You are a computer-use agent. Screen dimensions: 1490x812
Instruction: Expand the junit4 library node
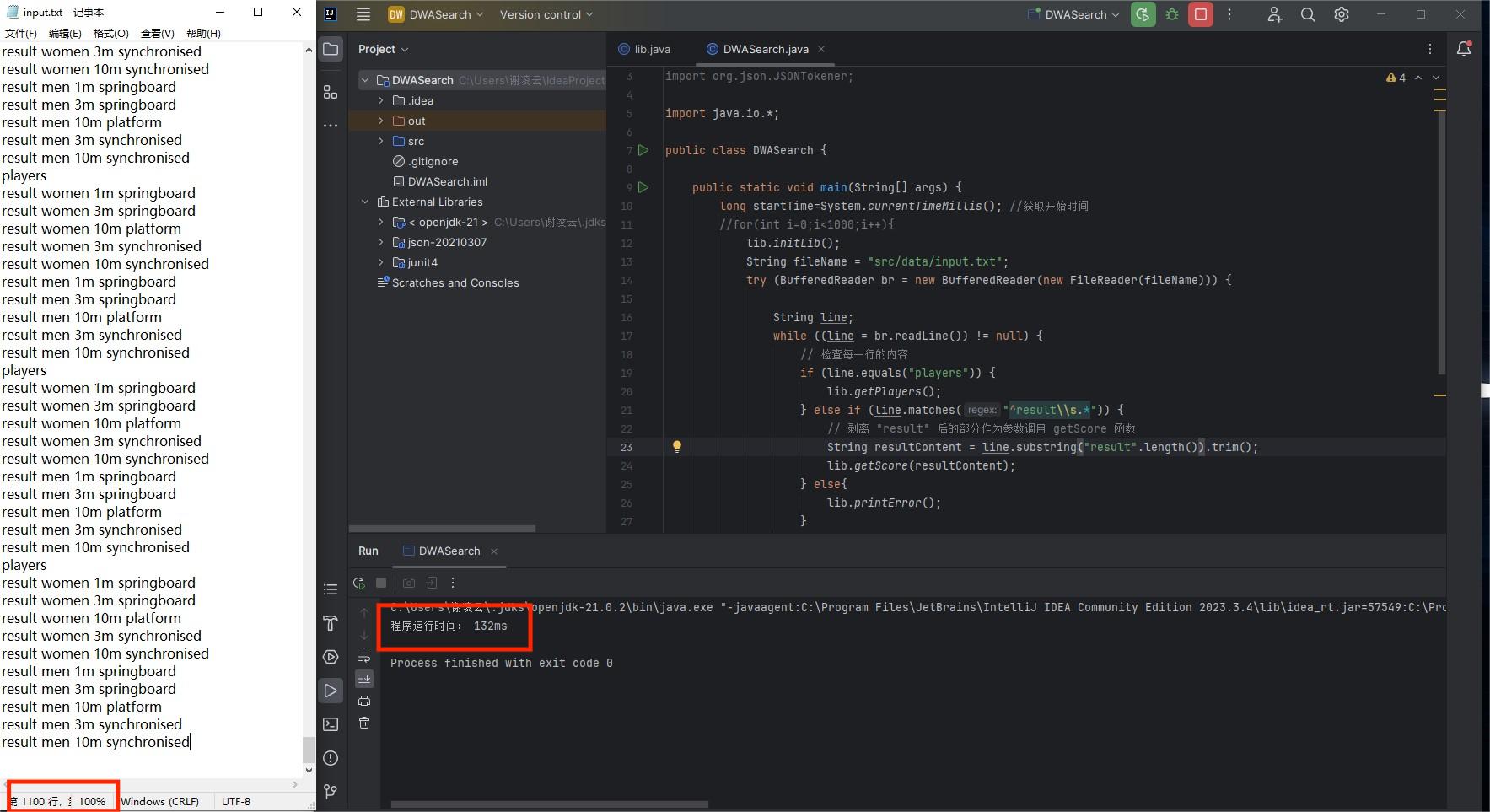coord(380,262)
